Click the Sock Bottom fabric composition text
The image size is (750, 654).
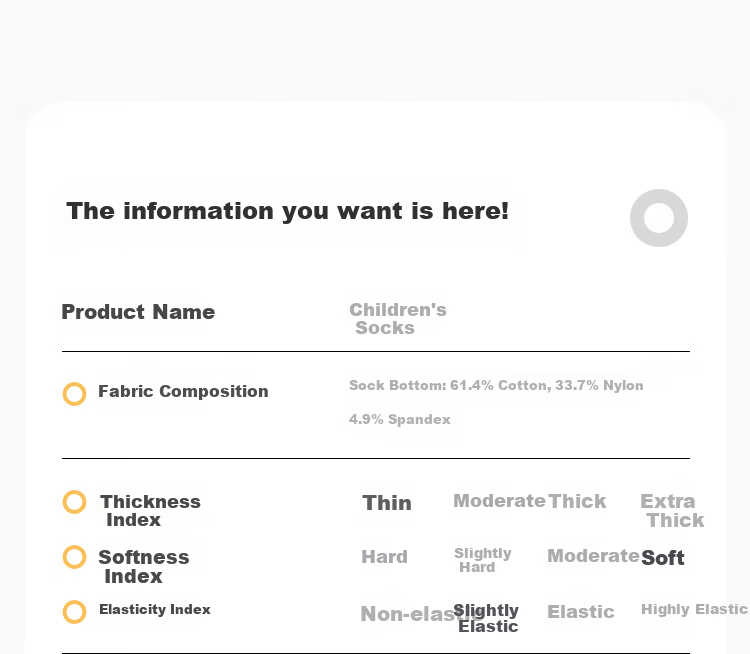(496, 385)
